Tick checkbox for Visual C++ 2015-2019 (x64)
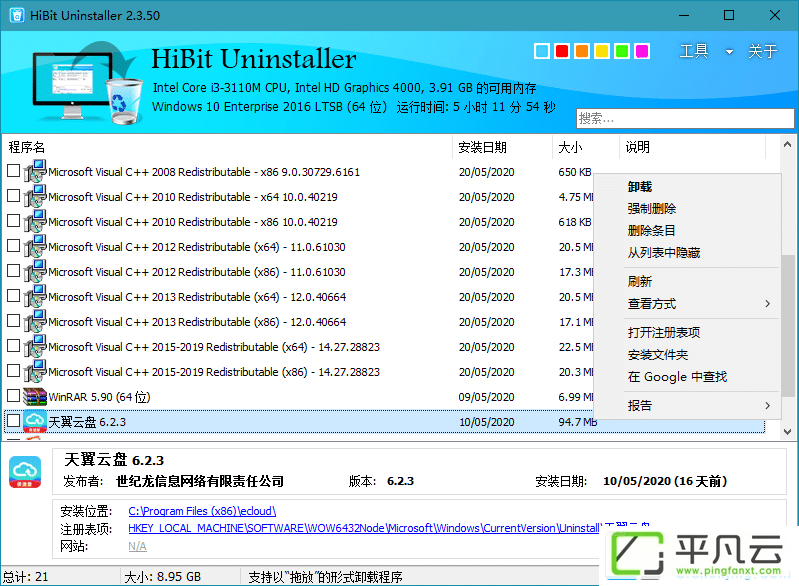799x586 pixels. point(13,345)
